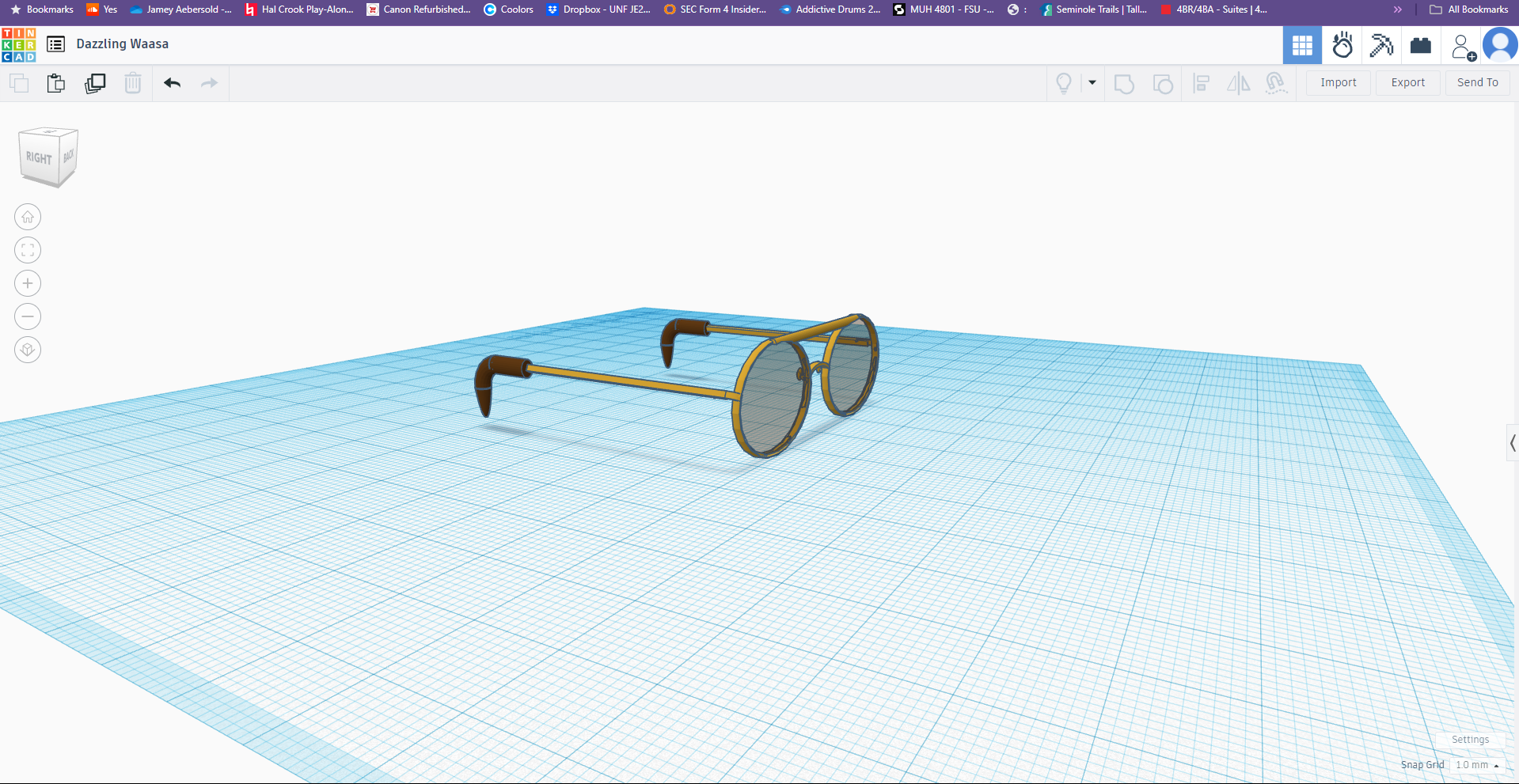Click the Duplicate and repeat icon
Viewport: 1519px width, 784px height.
click(x=95, y=83)
